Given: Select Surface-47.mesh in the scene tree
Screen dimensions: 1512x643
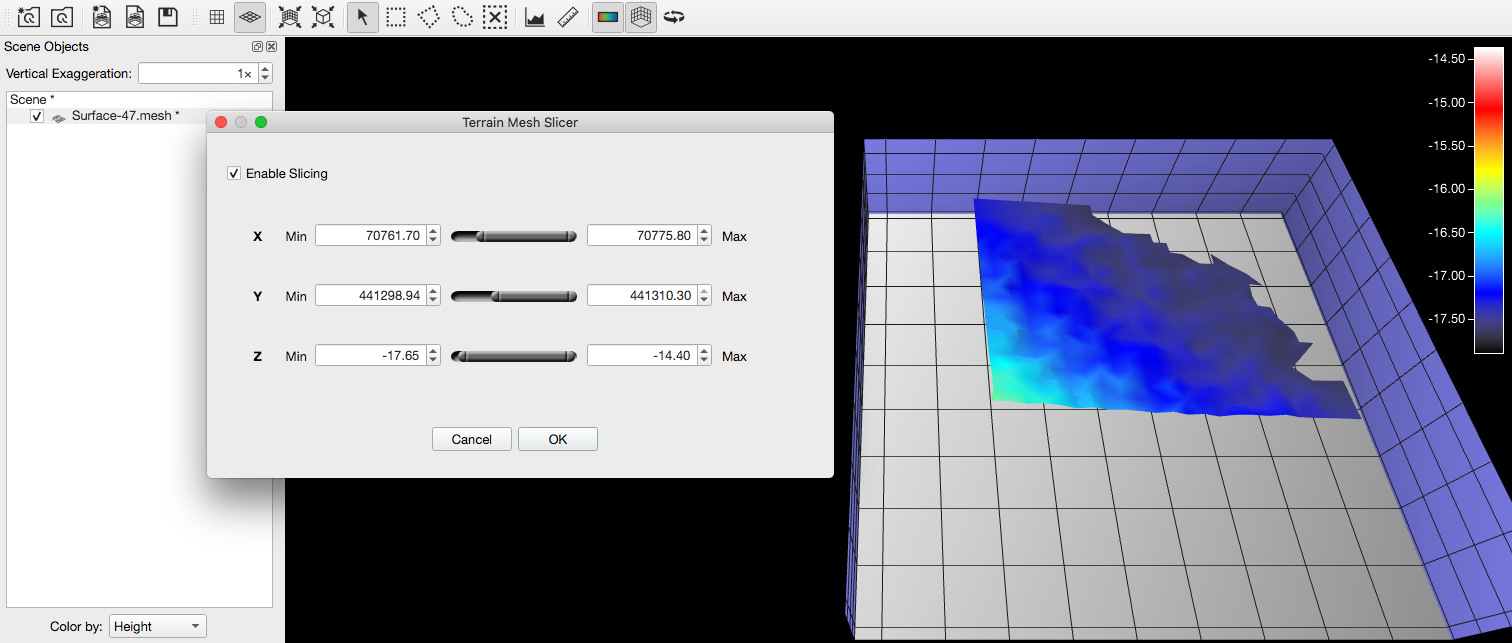Looking at the screenshot, I should [125, 116].
